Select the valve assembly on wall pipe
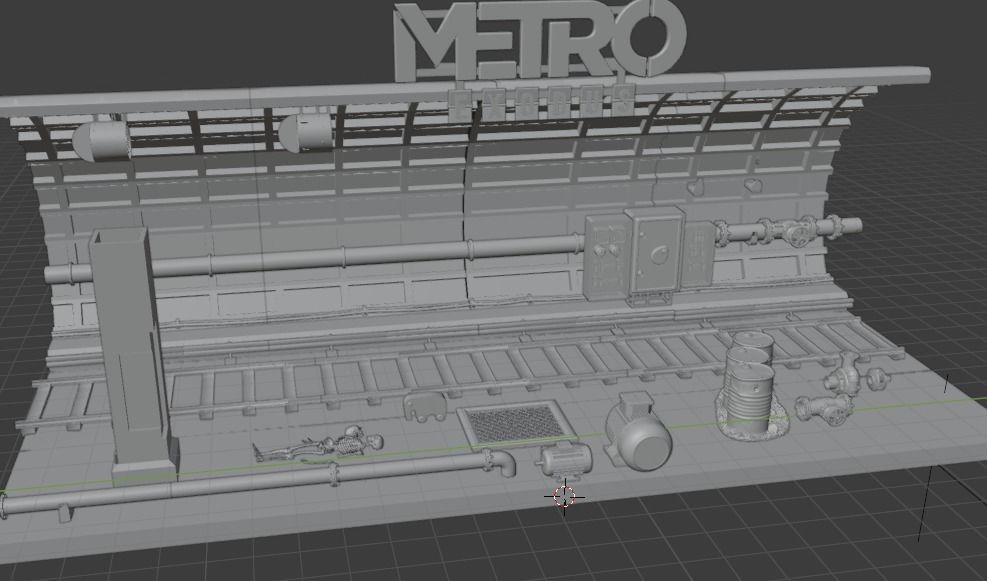Viewport: 987px width, 581px height. (787, 230)
